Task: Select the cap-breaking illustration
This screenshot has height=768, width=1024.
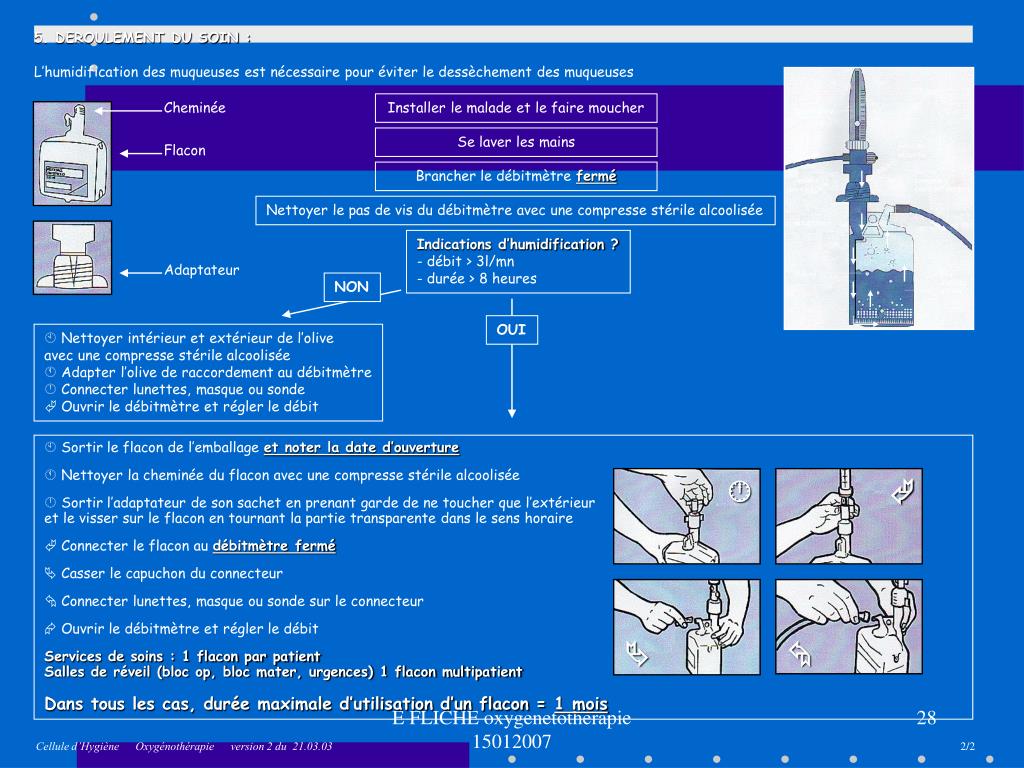Action: point(686,627)
